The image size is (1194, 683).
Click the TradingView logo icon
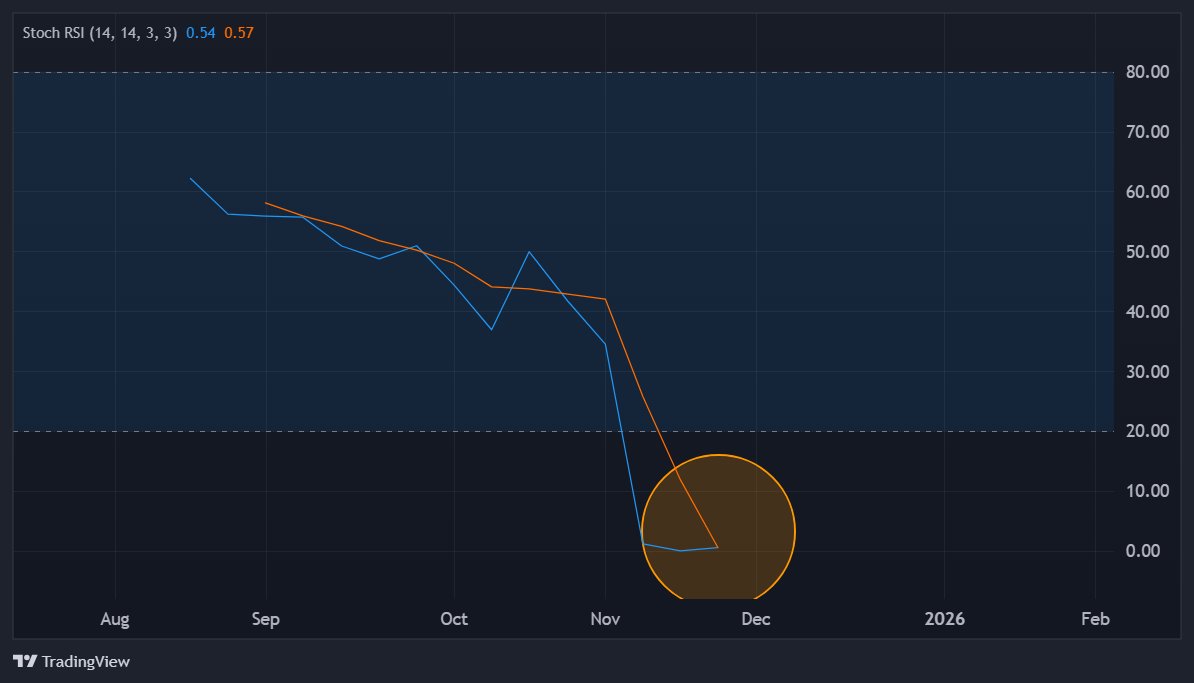24,661
